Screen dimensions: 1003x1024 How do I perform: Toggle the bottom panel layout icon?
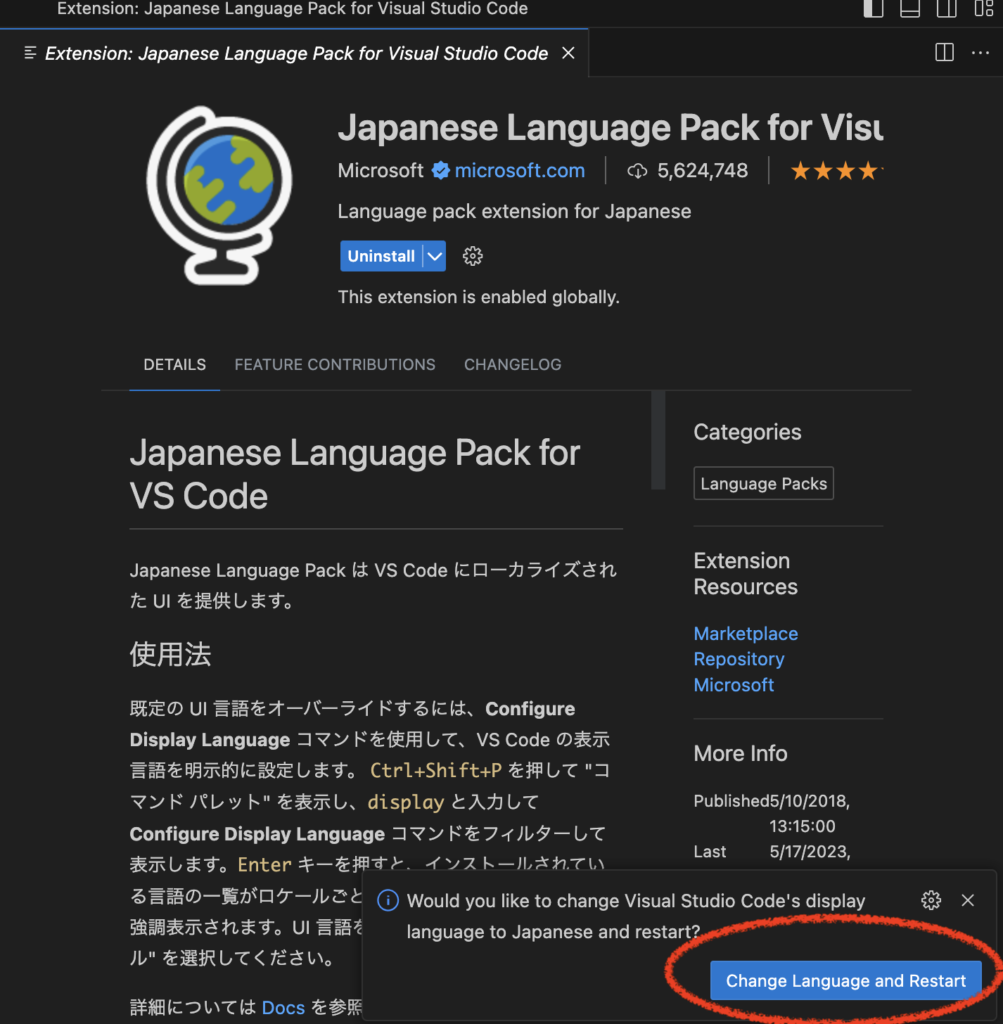click(909, 8)
